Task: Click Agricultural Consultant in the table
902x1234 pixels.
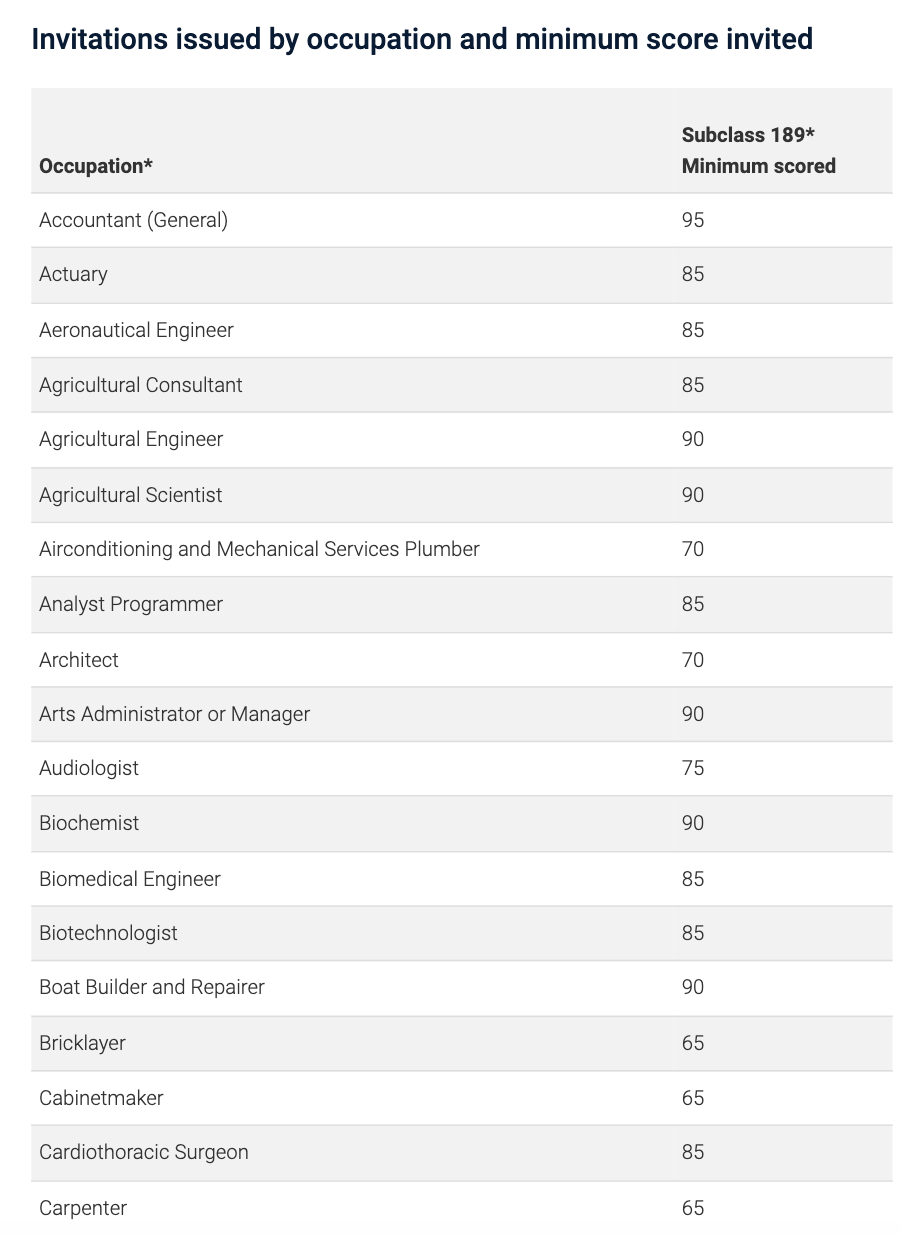Action: pyautogui.click(x=141, y=385)
